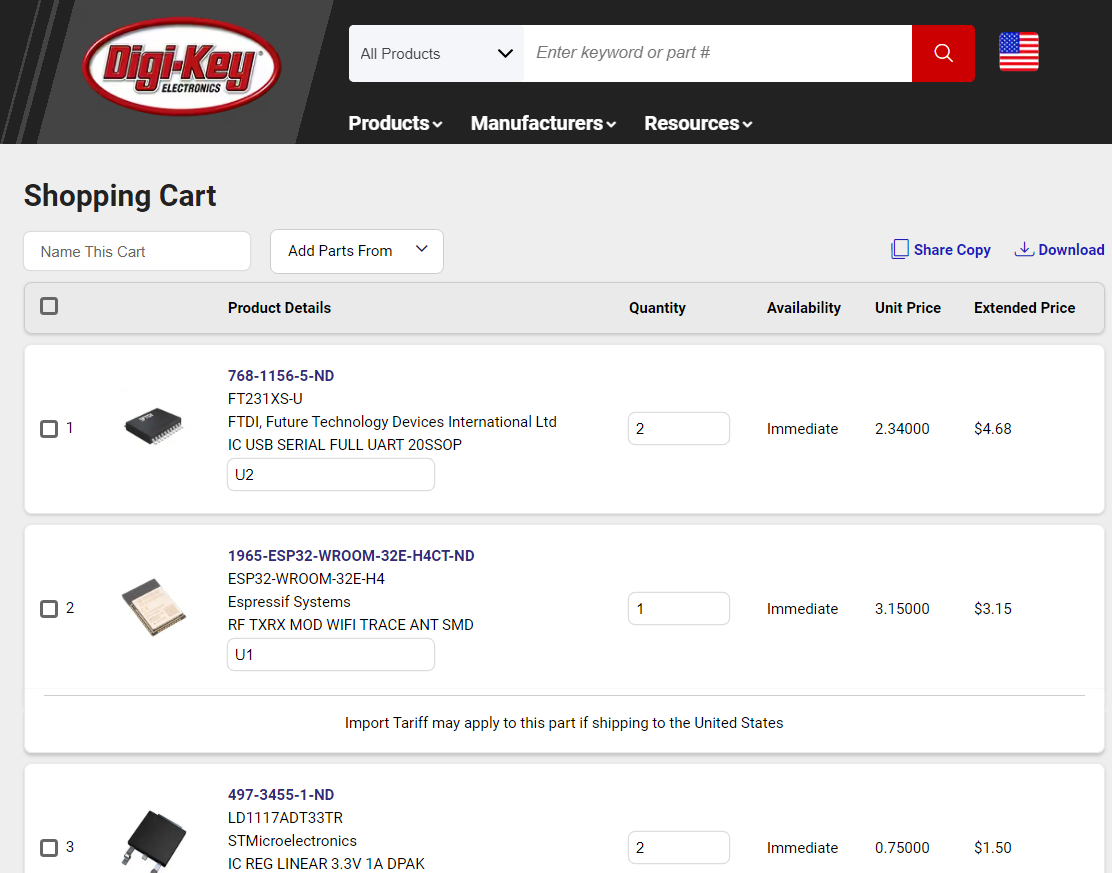View the FT231XS-U product thumbnail image

point(153,425)
